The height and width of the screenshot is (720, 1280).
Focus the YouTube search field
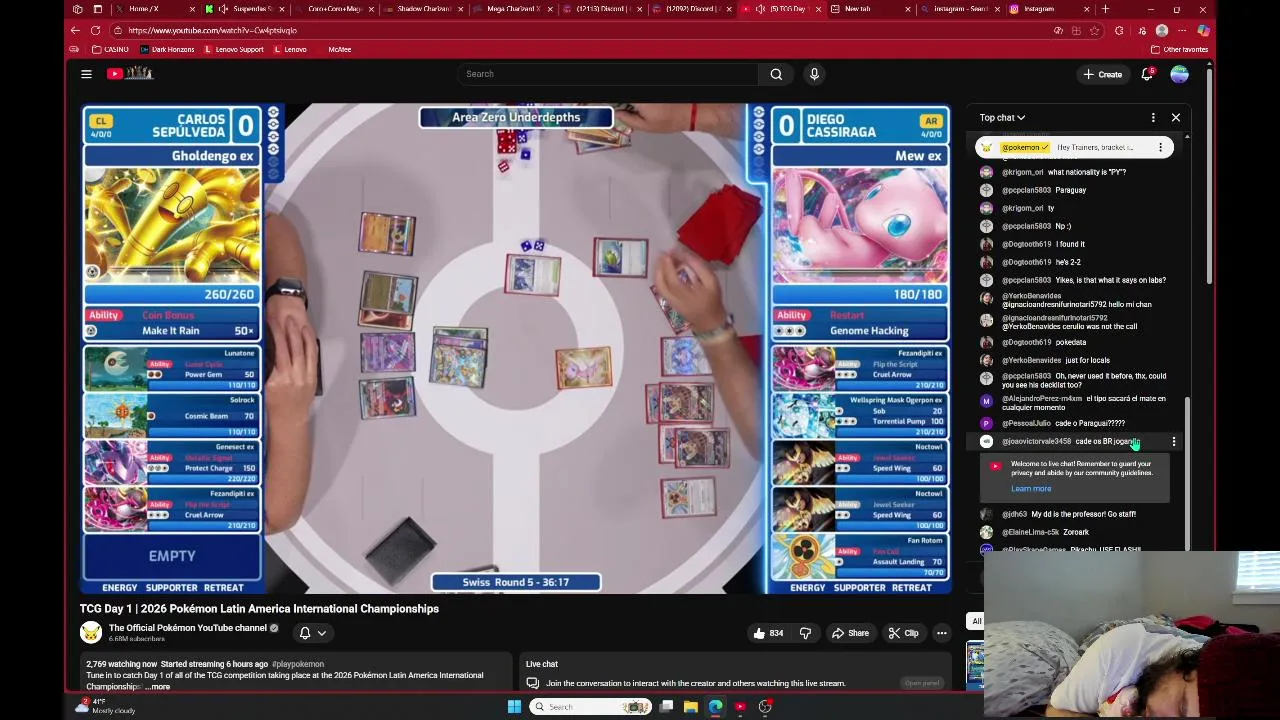pyautogui.click(x=608, y=74)
